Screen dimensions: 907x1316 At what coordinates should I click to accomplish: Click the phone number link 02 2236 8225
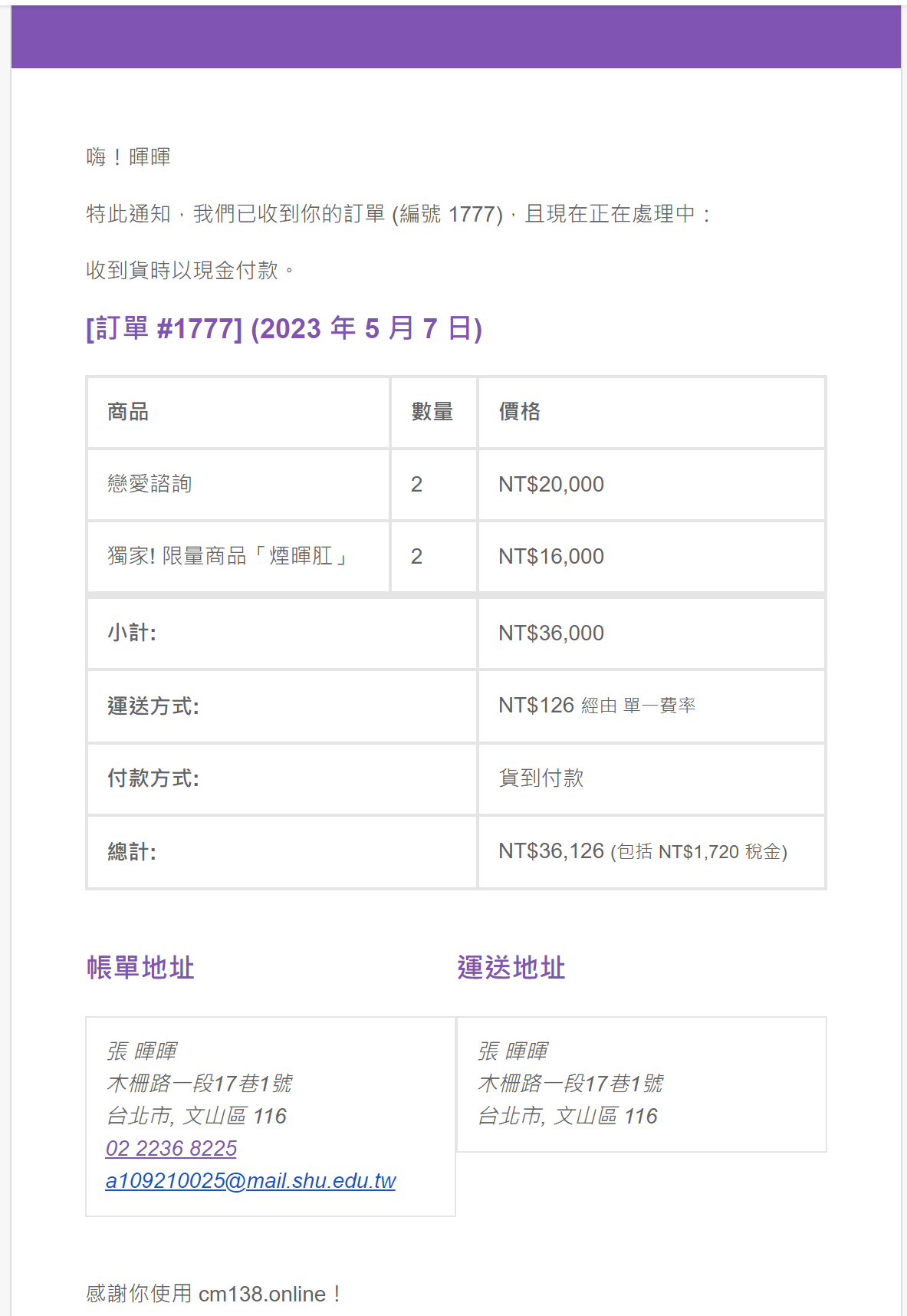(171, 1148)
